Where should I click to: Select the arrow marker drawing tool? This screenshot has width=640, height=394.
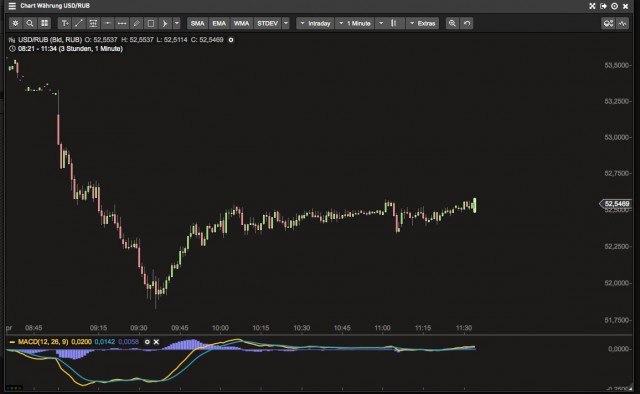click(x=165, y=23)
